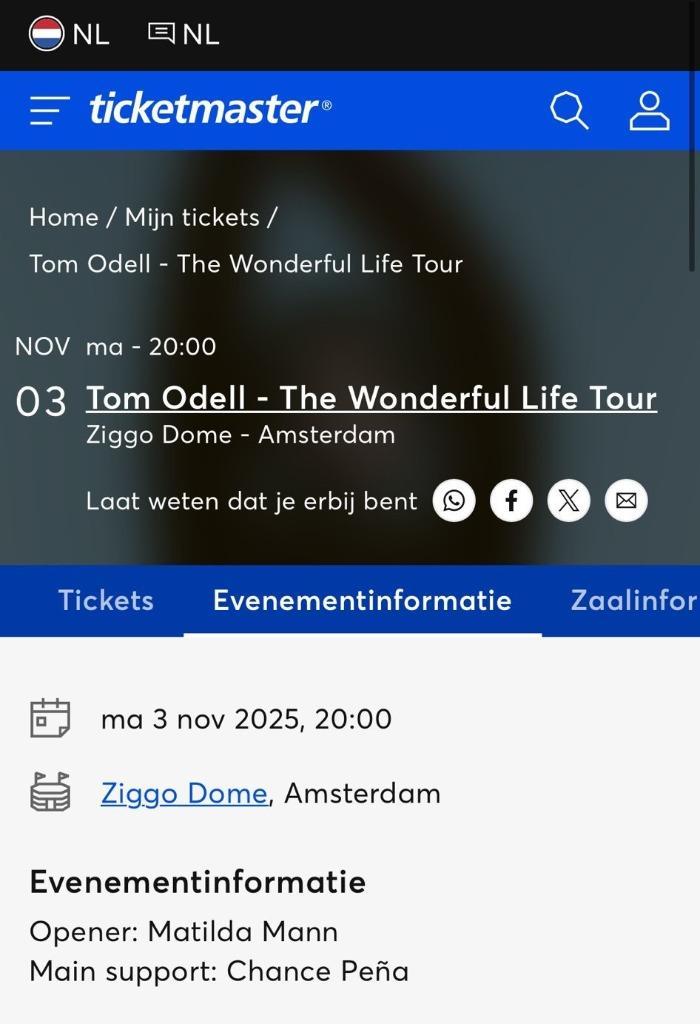Go to the Home breadcrumb
This screenshot has height=1024, width=700.
click(63, 217)
